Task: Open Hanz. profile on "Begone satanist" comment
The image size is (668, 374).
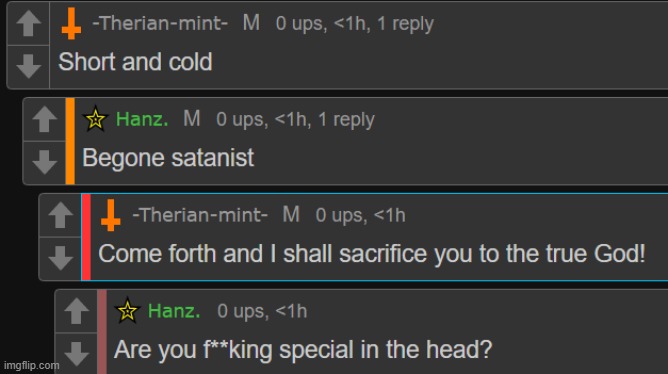Action: coord(142,119)
